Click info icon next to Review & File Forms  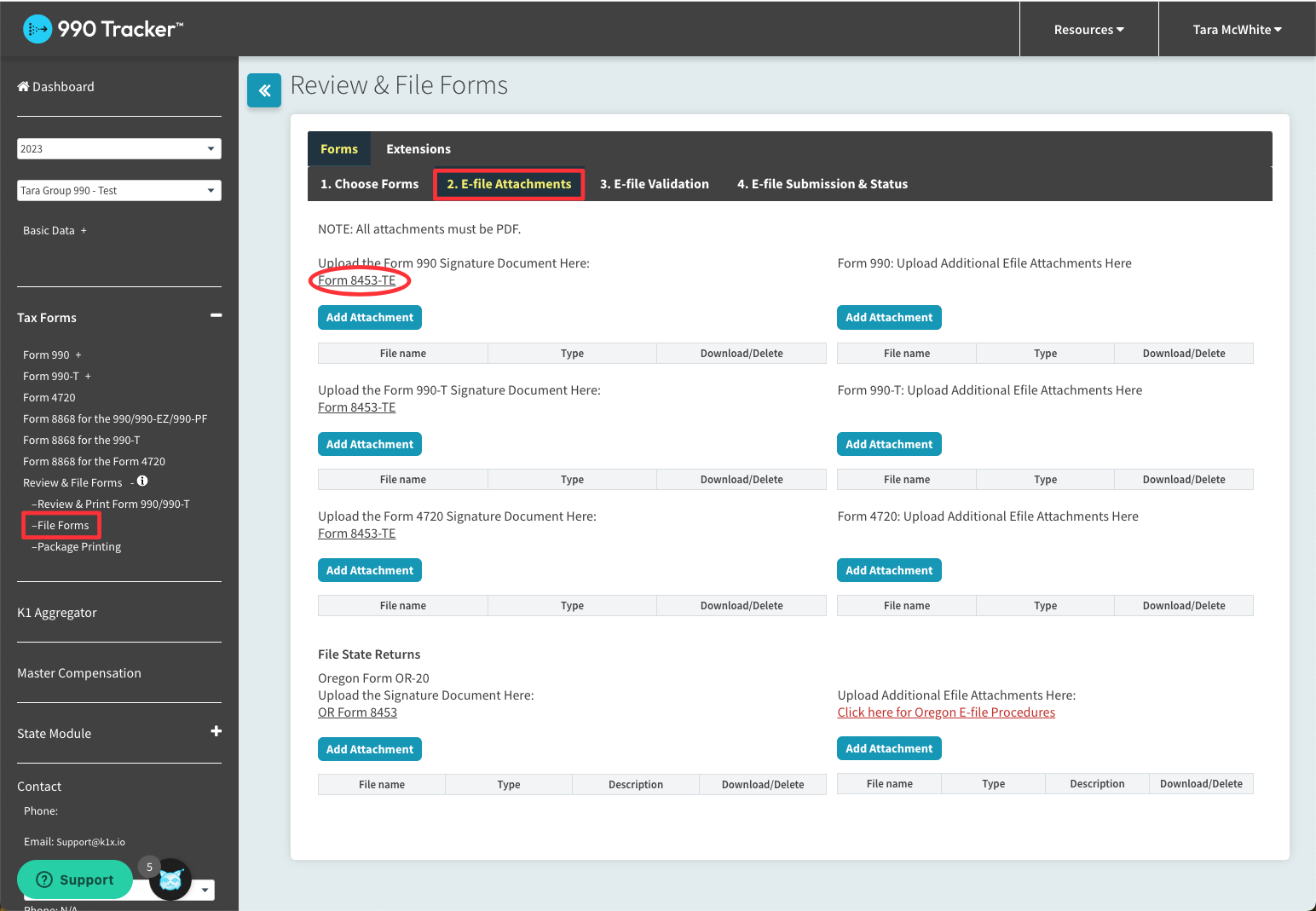tap(142, 481)
